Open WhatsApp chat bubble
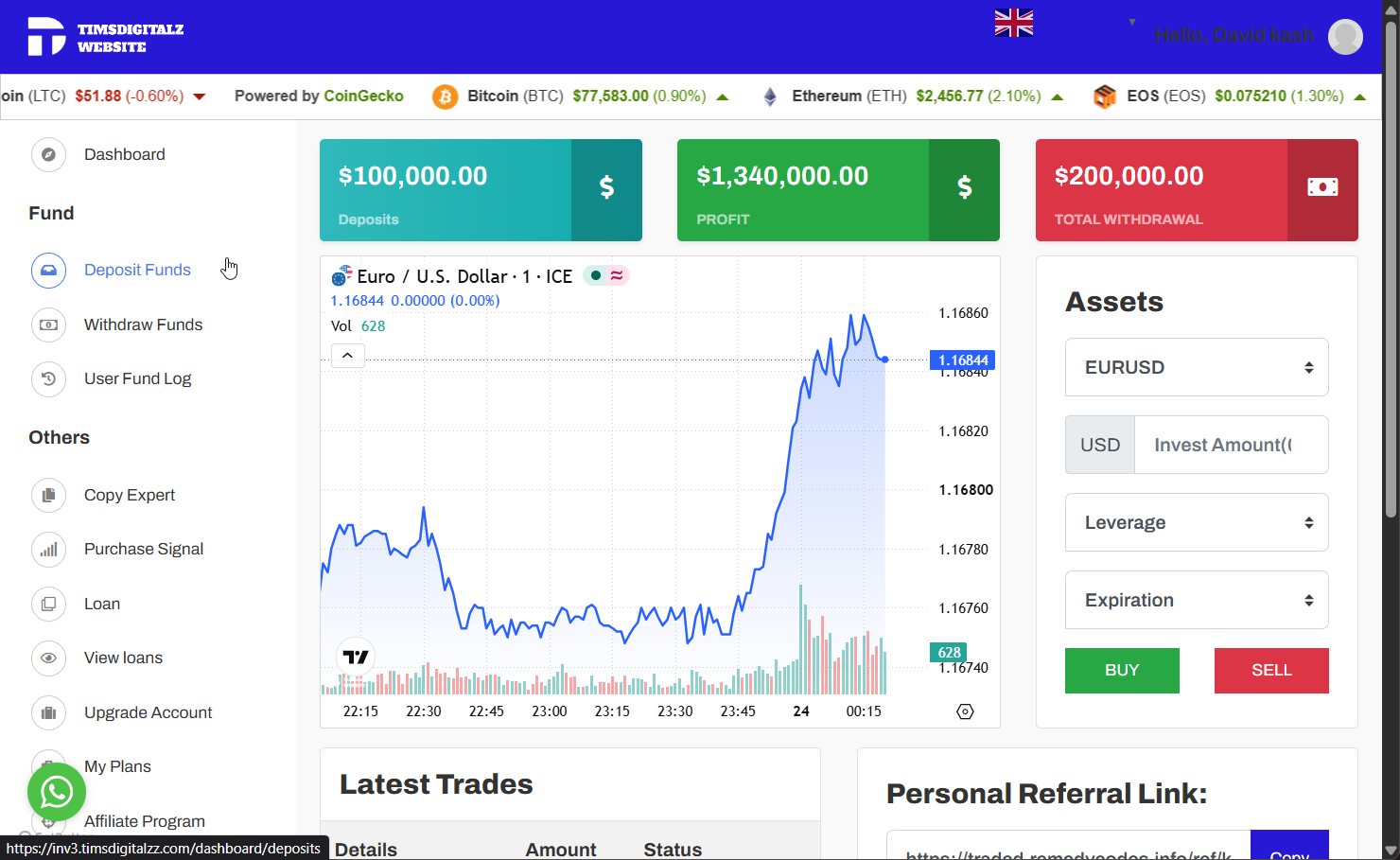Screen dimensions: 1400x860 click(x=57, y=792)
